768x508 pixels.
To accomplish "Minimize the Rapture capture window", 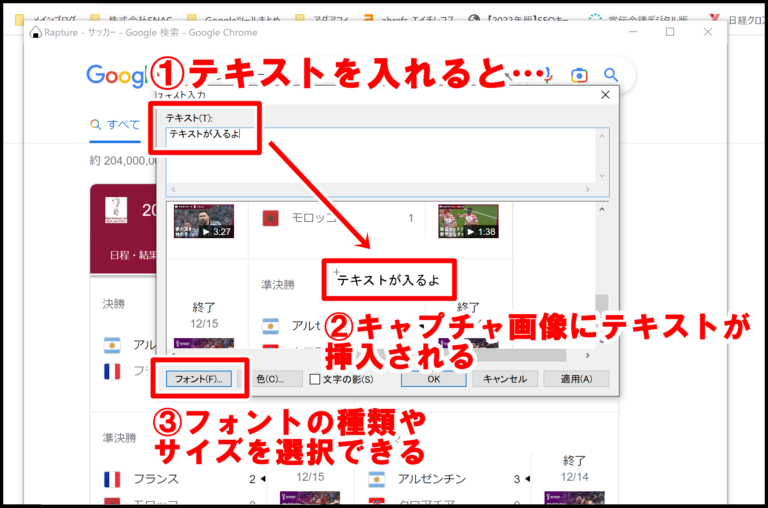I will pos(633,32).
